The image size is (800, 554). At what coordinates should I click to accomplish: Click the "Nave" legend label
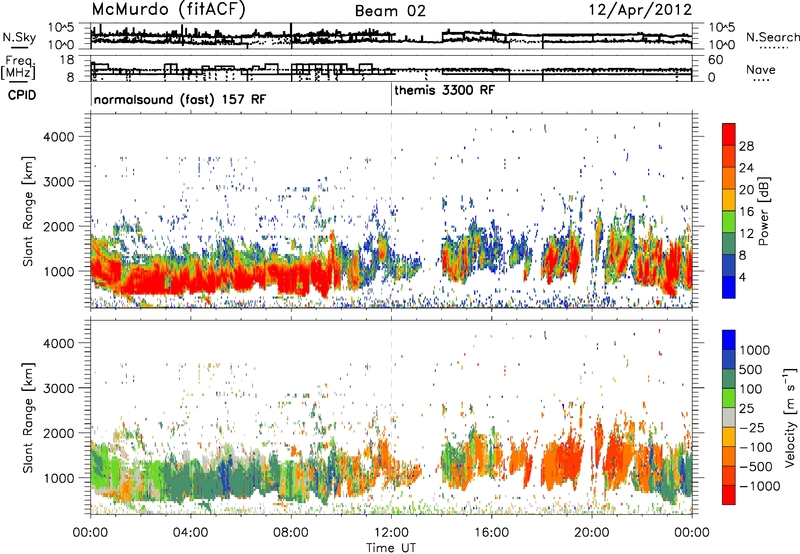(x=761, y=69)
